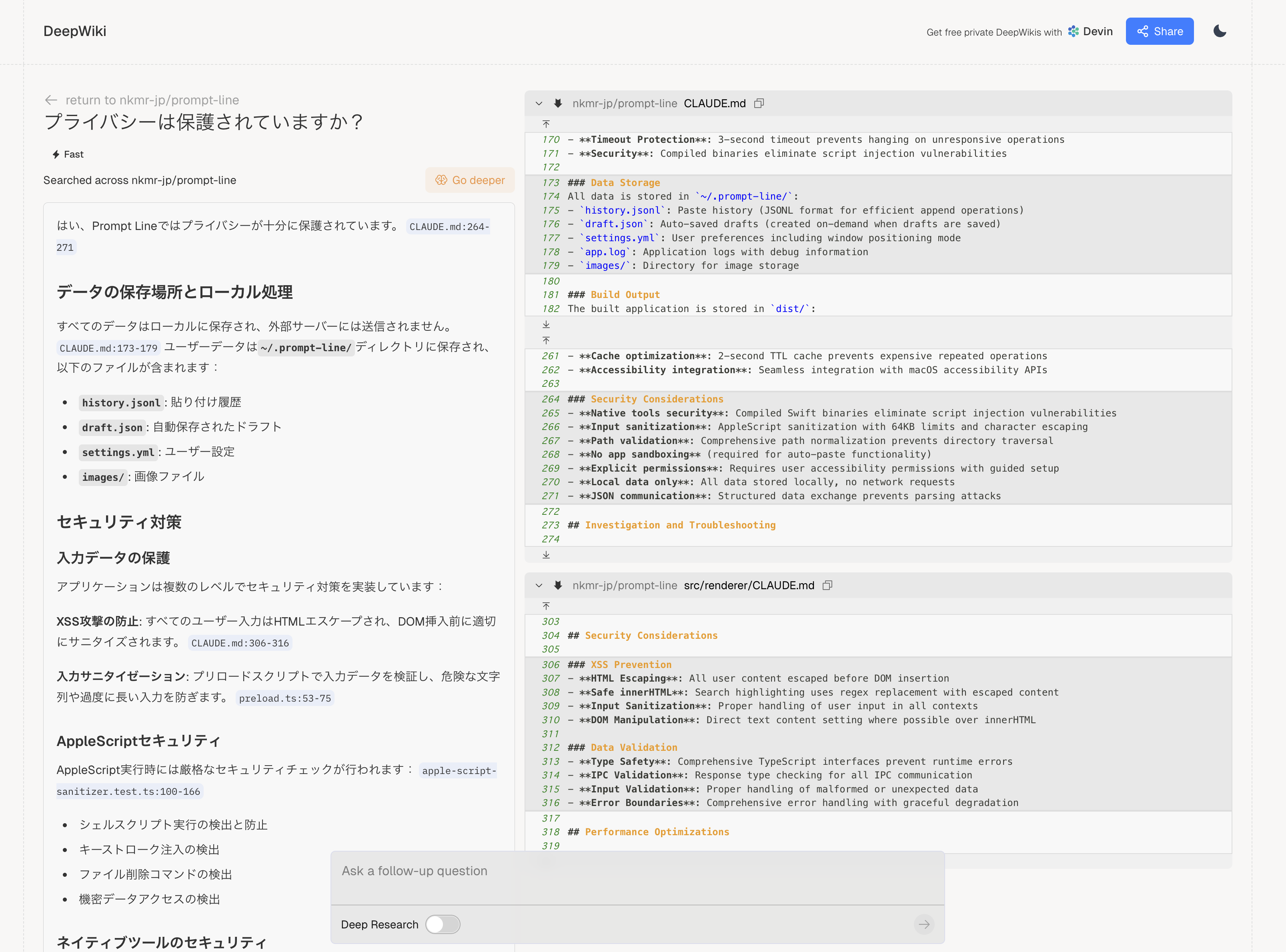Collapse the src/renderer/CLAUDE.md panel chevron

click(x=539, y=586)
